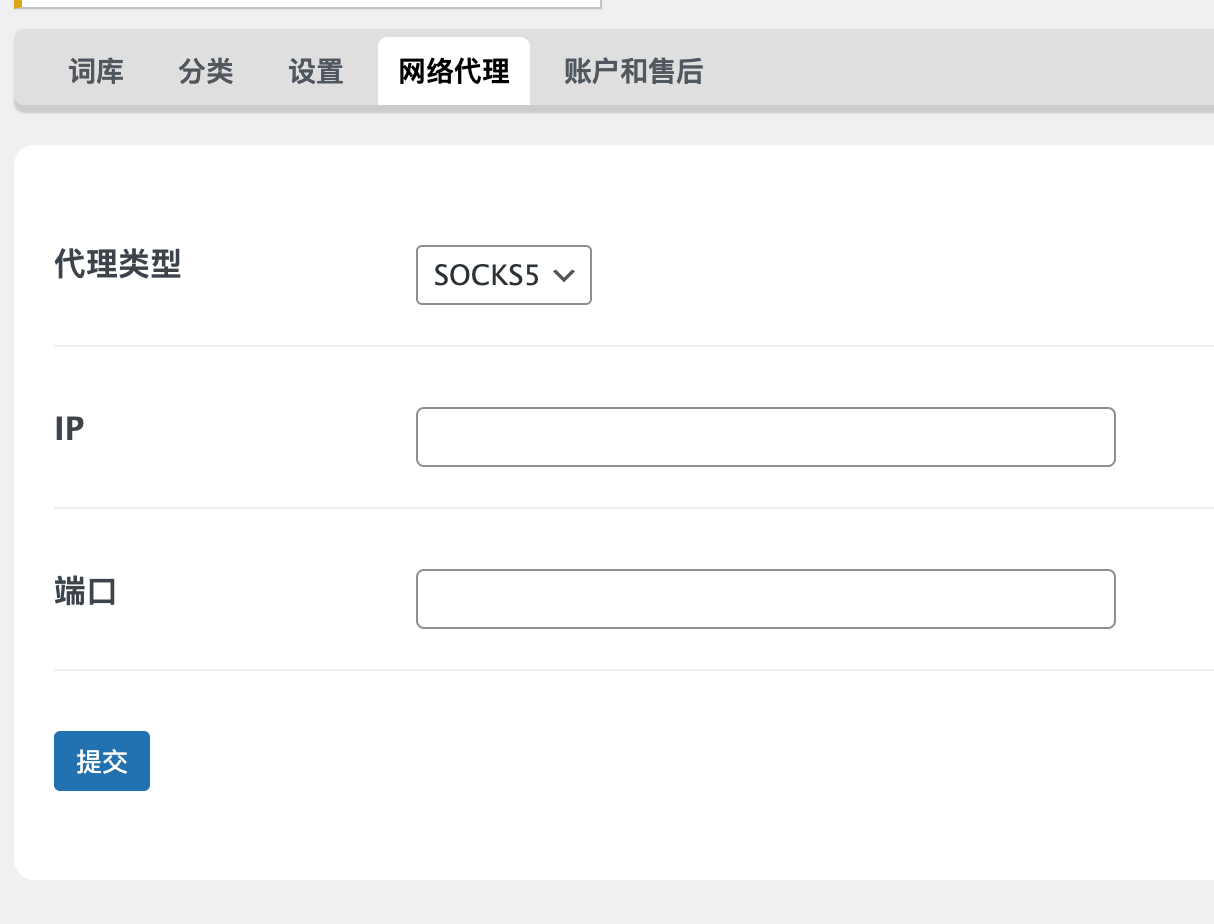The height and width of the screenshot is (924, 1214).
Task: Click into the 端口 input field
Action: pyautogui.click(x=765, y=599)
